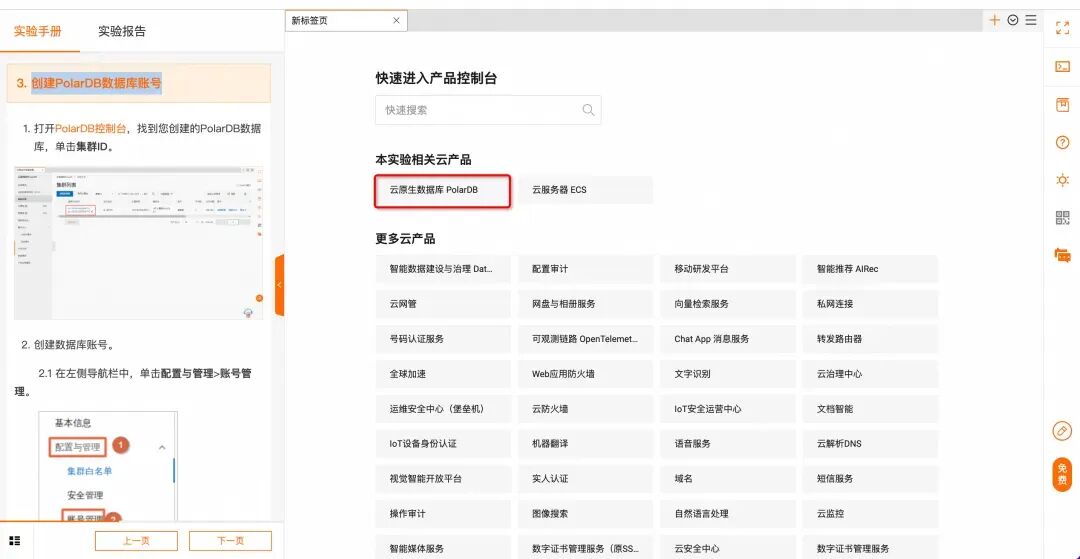This screenshot has height=559, width=1080.
Task: Select 转发路由器
Action: [x=871, y=339]
